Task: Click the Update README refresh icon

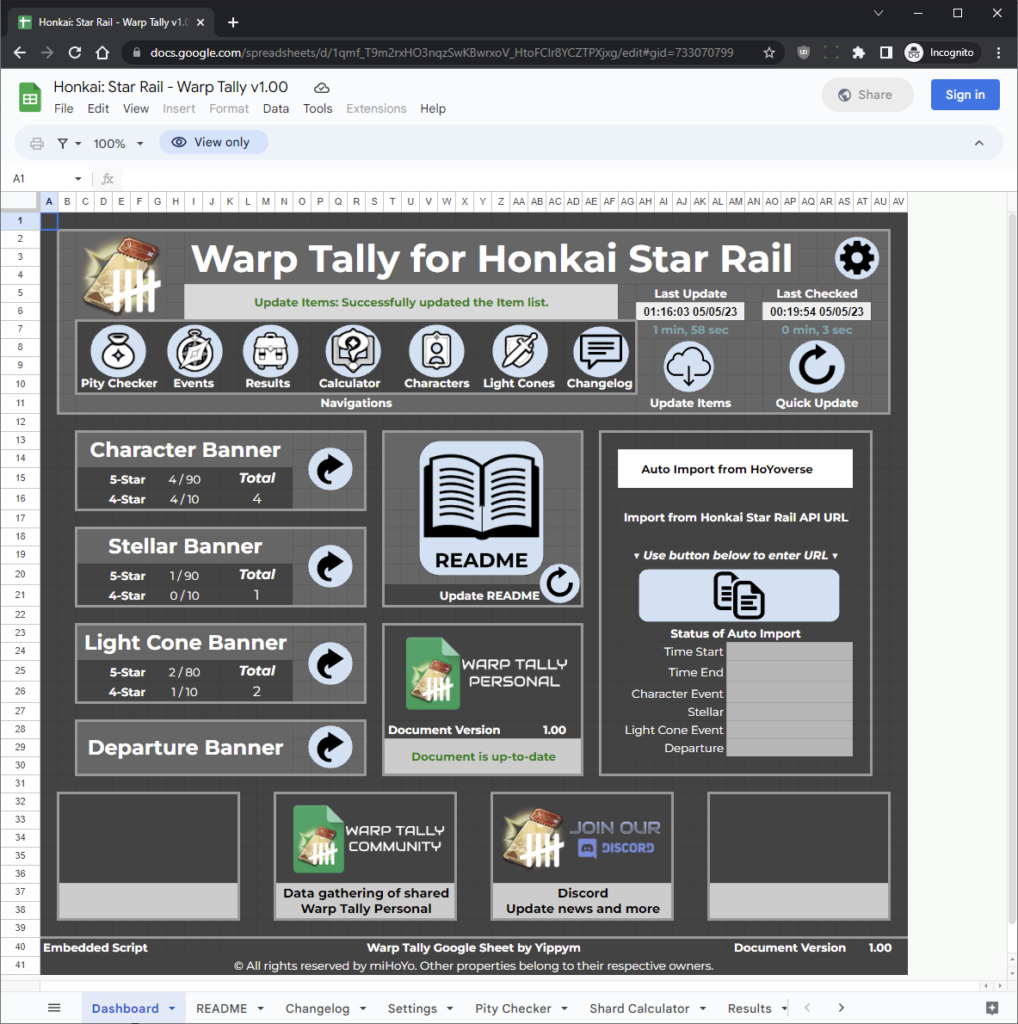Action: (560, 585)
